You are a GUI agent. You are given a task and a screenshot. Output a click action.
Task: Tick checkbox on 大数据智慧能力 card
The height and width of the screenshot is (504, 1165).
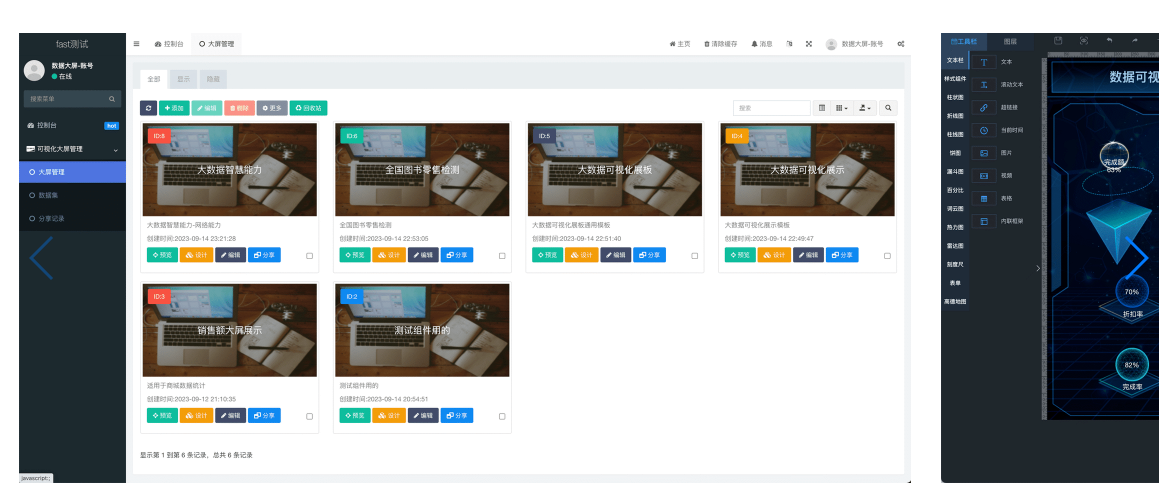pos(310,256)
